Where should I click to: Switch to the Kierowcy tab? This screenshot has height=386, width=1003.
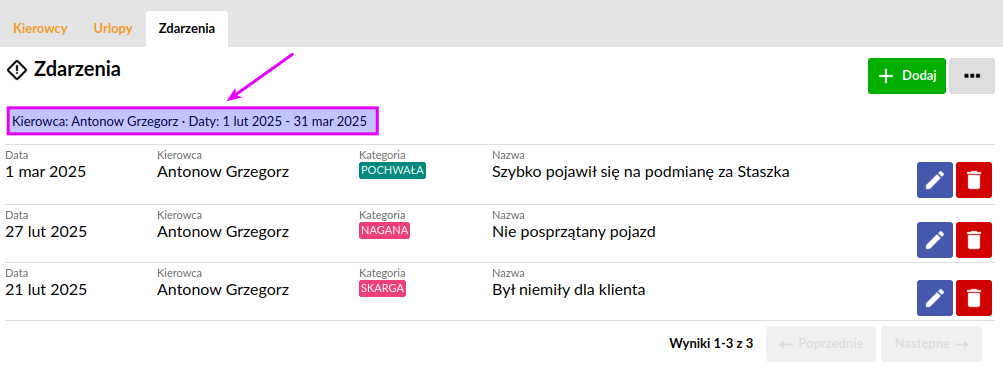tap(40, 29)
